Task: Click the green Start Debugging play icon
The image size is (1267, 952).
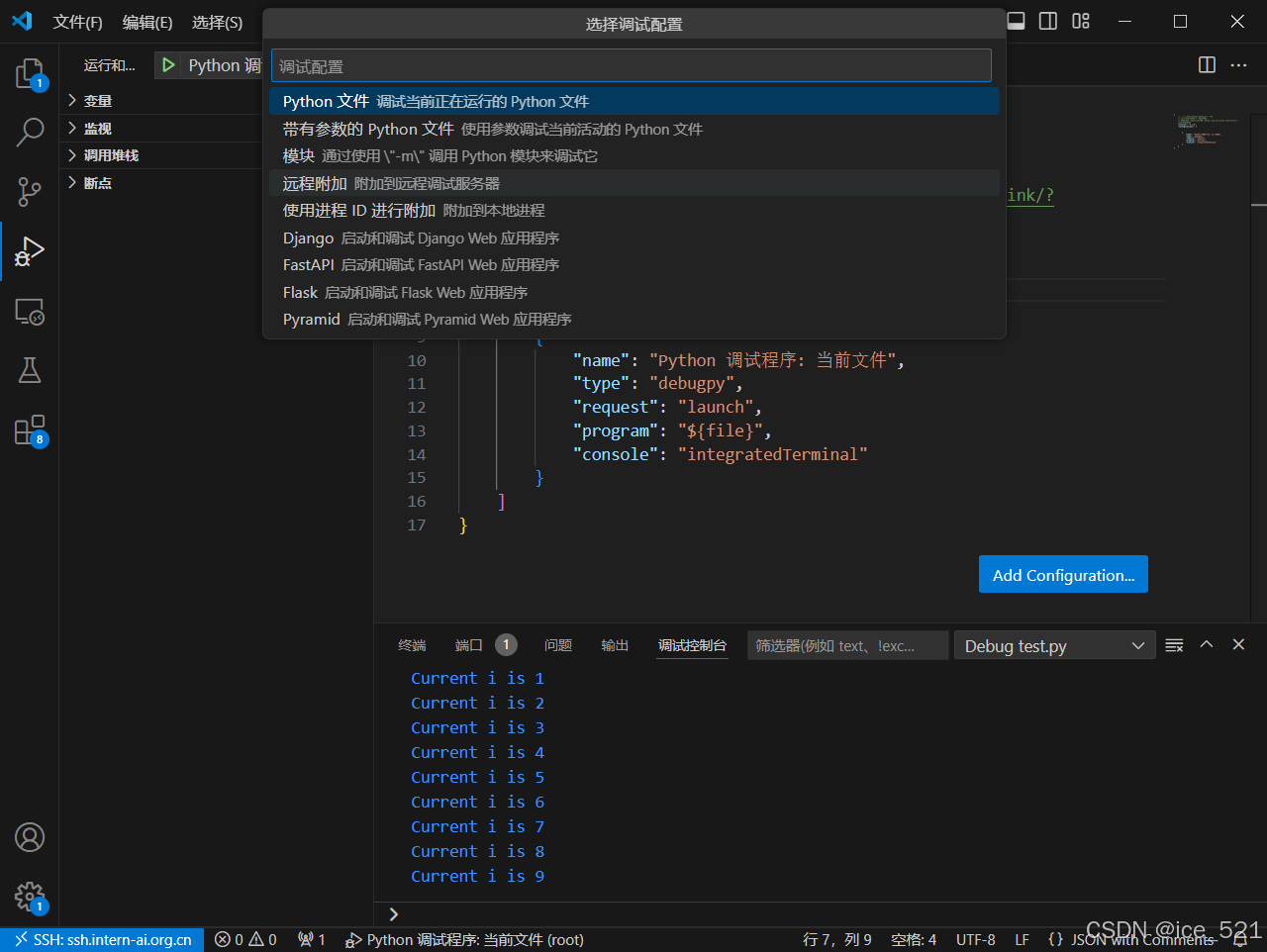Action: (x=169, y=65)
